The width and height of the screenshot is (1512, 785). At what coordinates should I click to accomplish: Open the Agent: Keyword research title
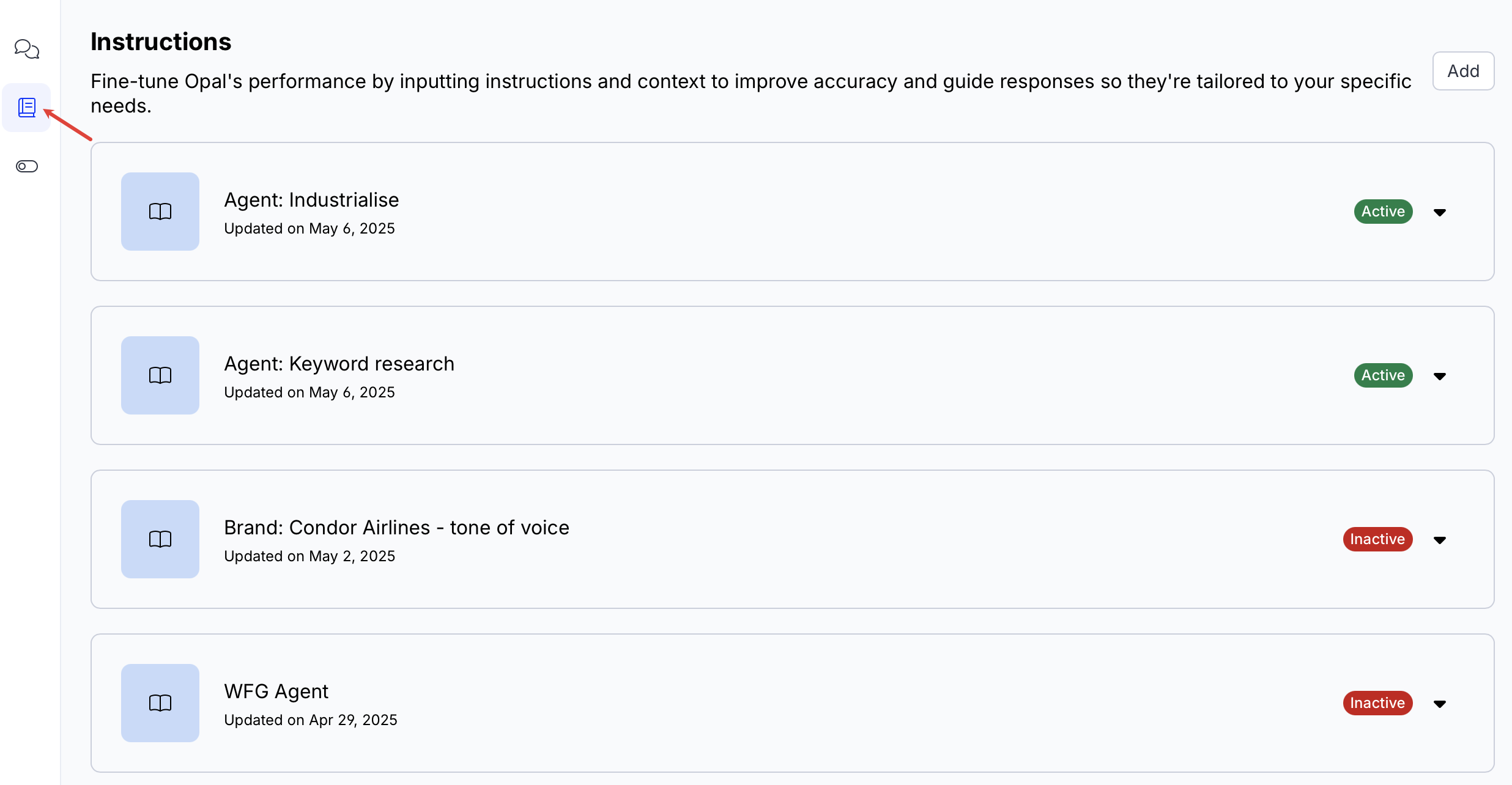[x=339, y=364]
